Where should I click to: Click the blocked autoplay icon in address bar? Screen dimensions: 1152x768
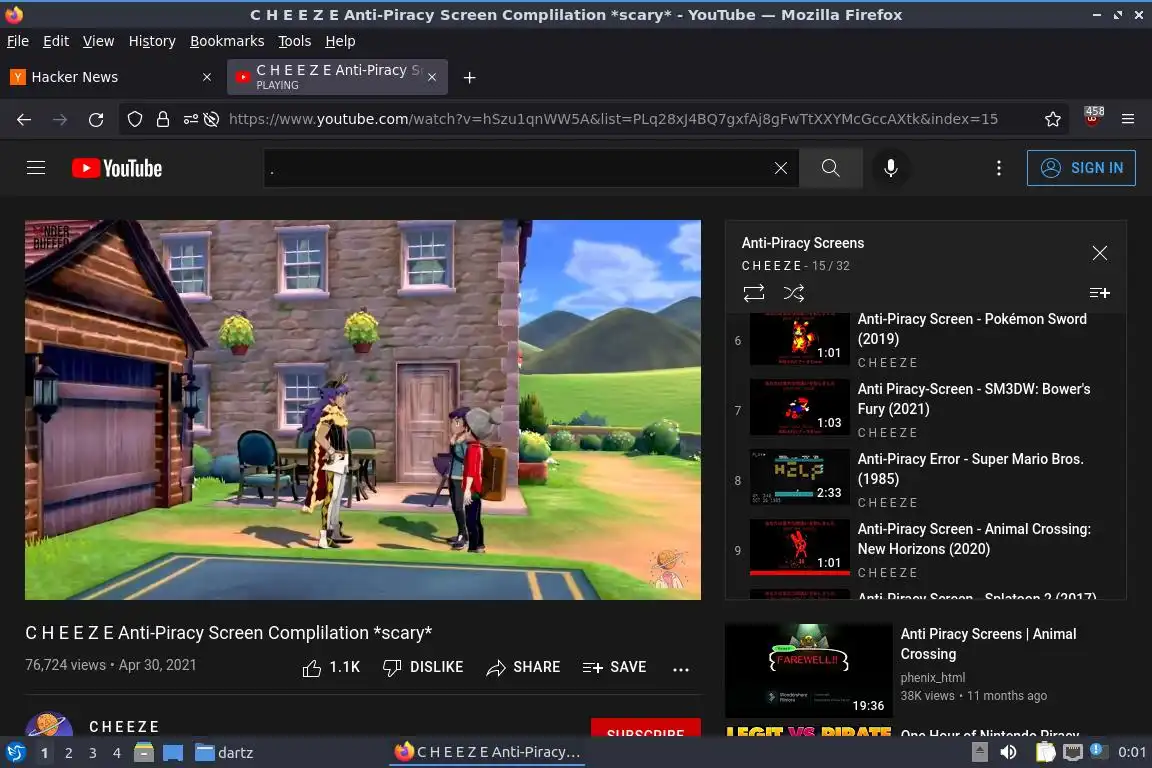212,119
